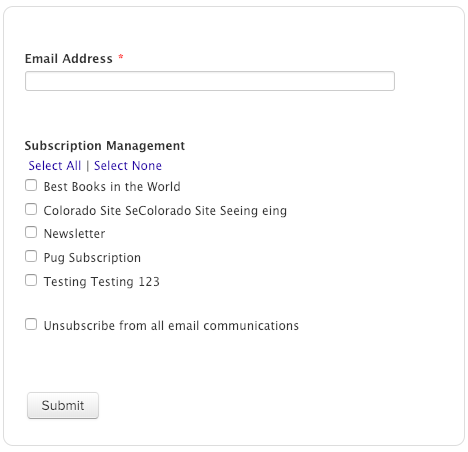Click the Select None link

point(128,166)
